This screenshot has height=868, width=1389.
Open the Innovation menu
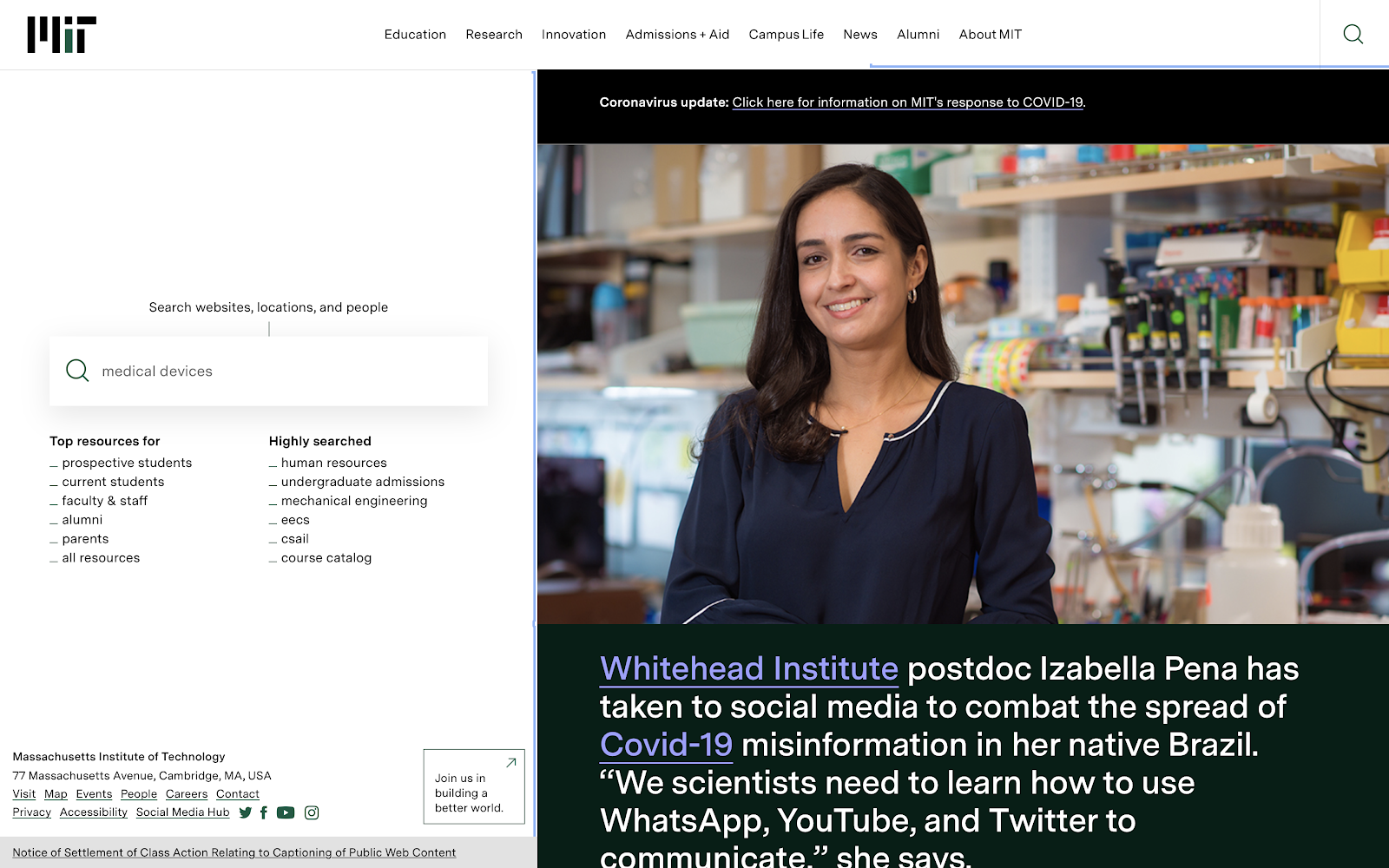tap(574, 35)
